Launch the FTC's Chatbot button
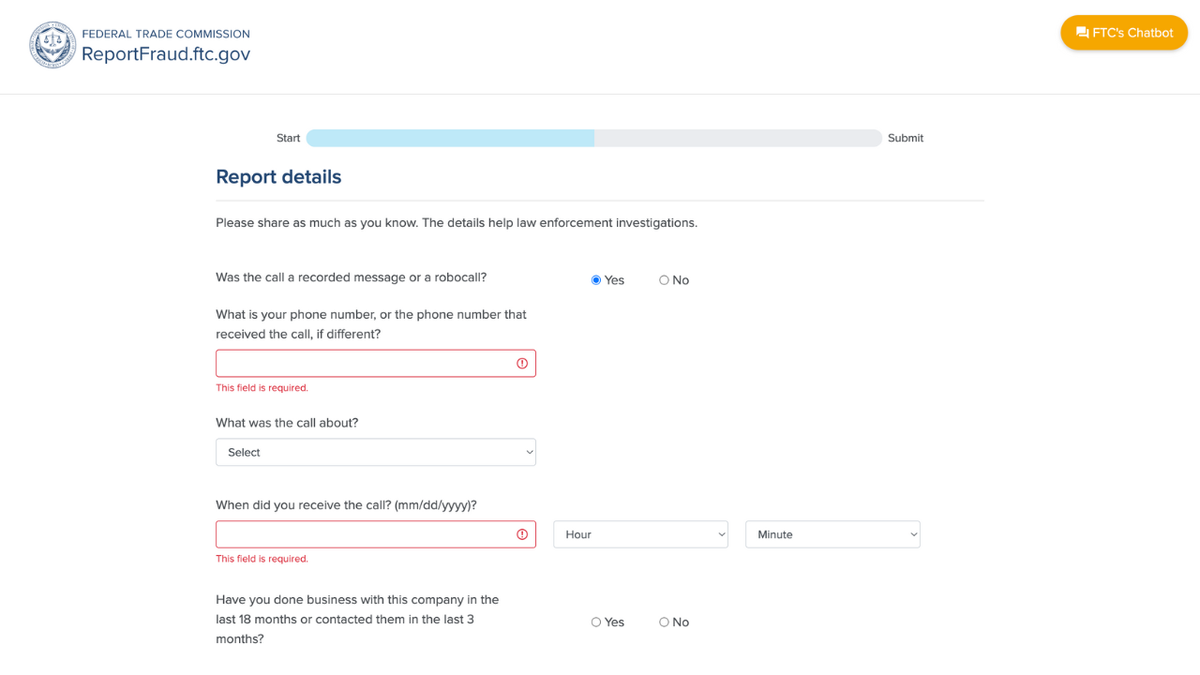Screen dimensions: 1200x675 1124,33
